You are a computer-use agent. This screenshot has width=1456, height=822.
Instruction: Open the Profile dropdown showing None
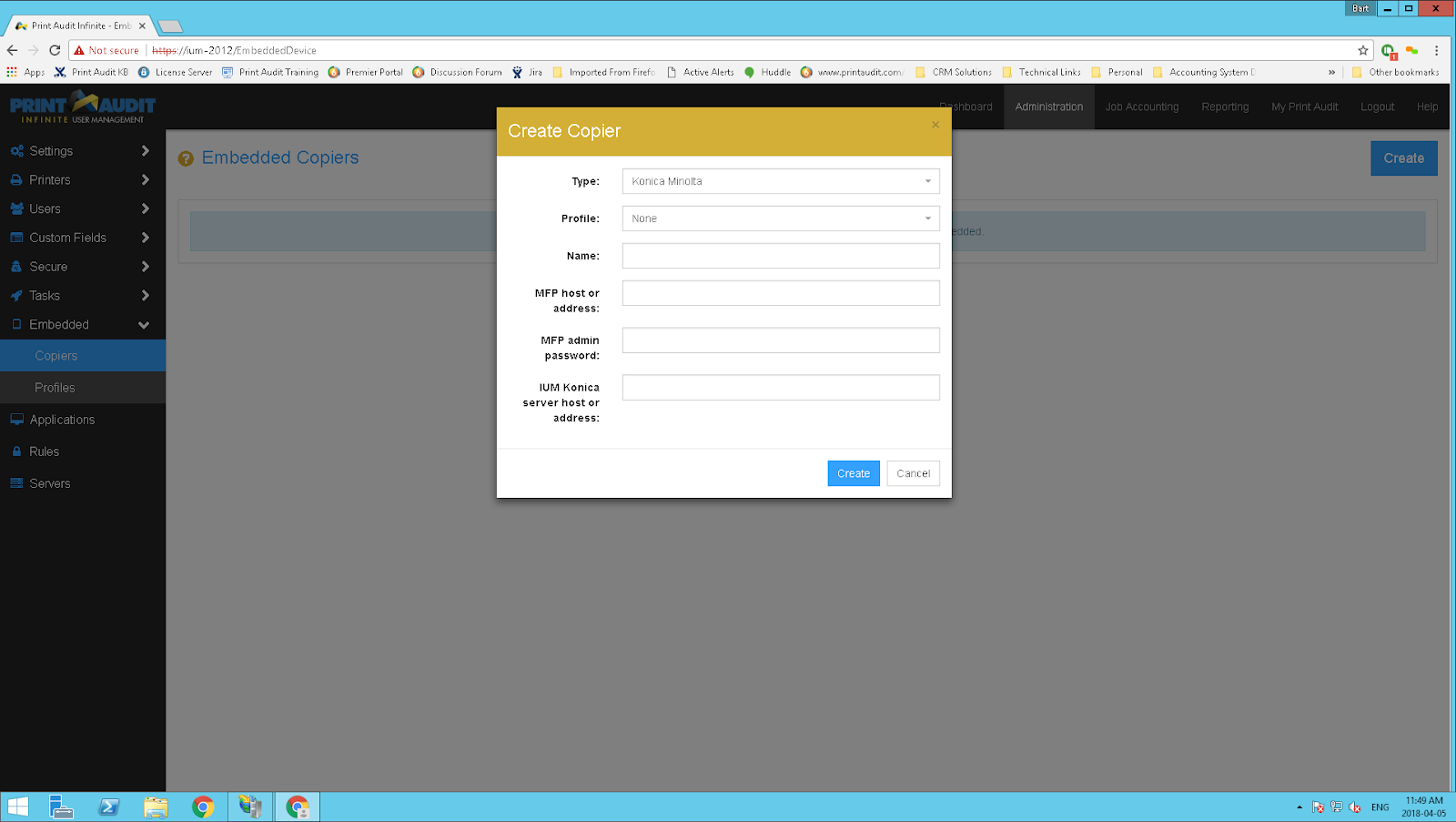pos(781,218)
